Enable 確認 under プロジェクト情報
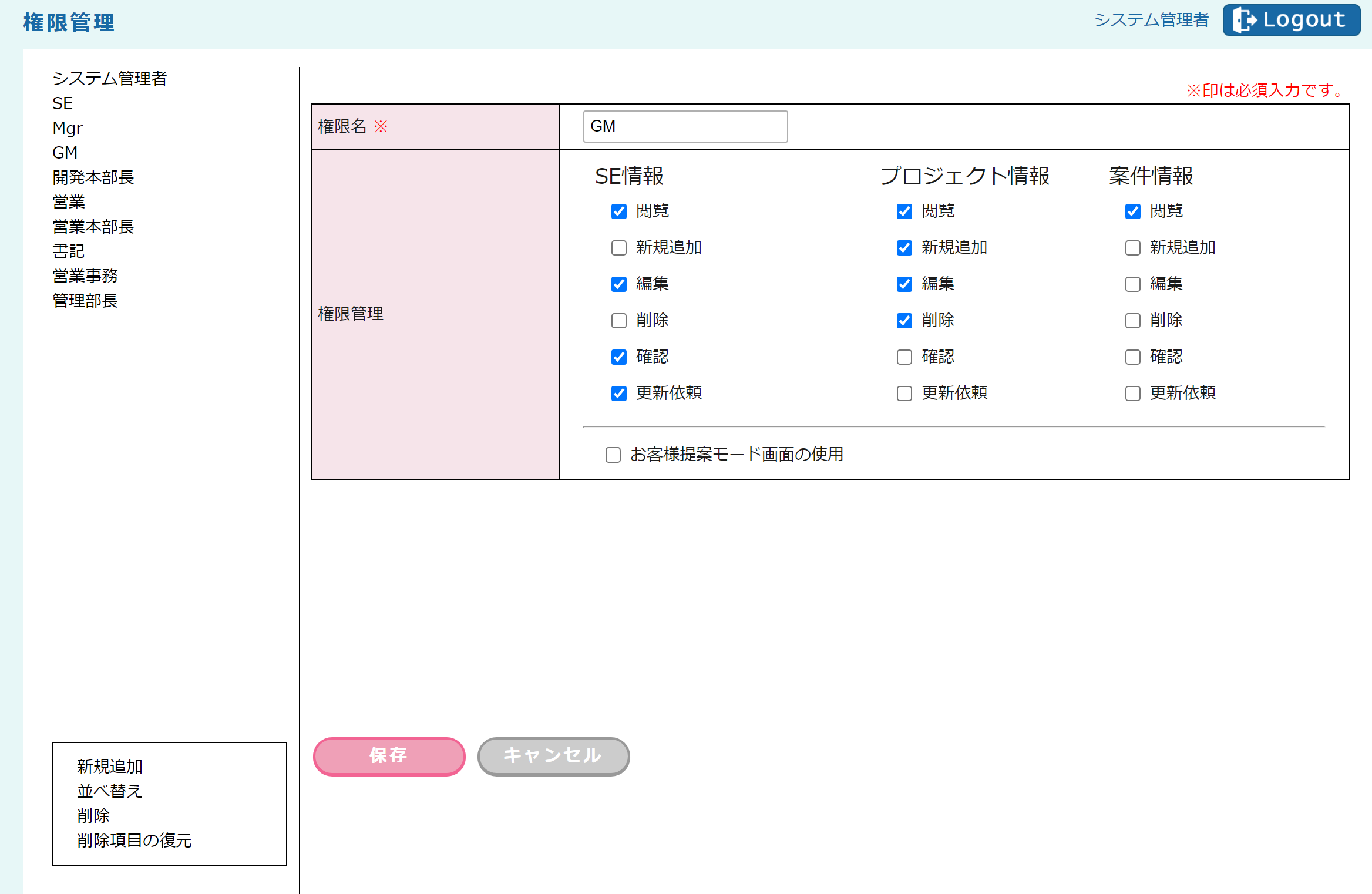The image size is (1372, 894). click(x=904, y=357)
